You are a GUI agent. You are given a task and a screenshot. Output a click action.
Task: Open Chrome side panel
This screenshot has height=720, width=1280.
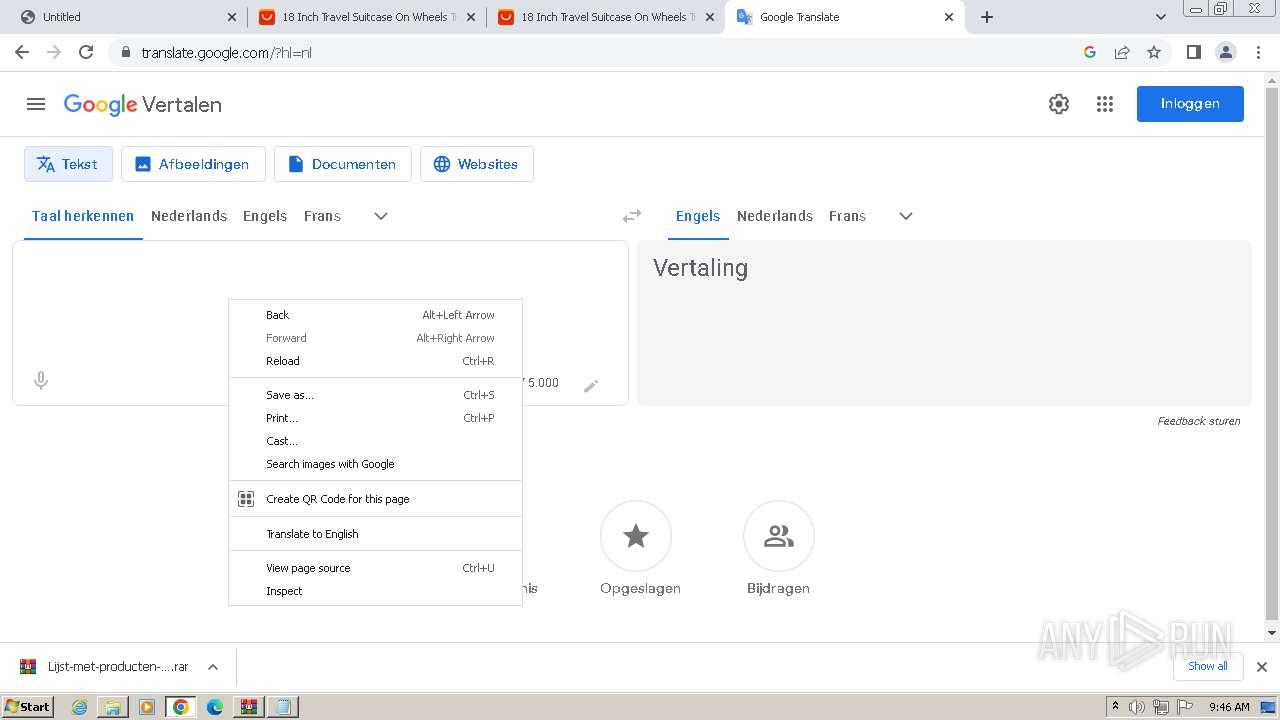(x=1193, y=52)
